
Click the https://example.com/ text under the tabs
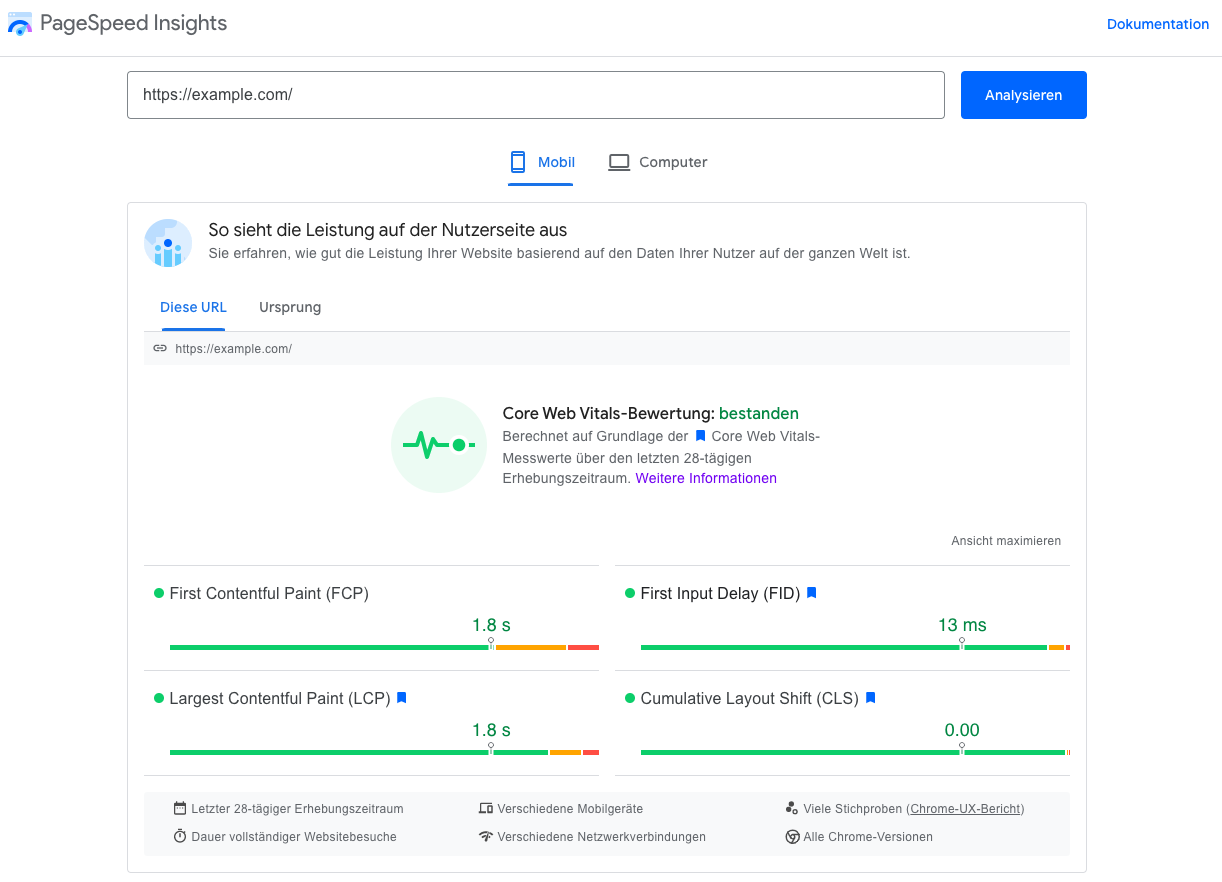point(233,349)
